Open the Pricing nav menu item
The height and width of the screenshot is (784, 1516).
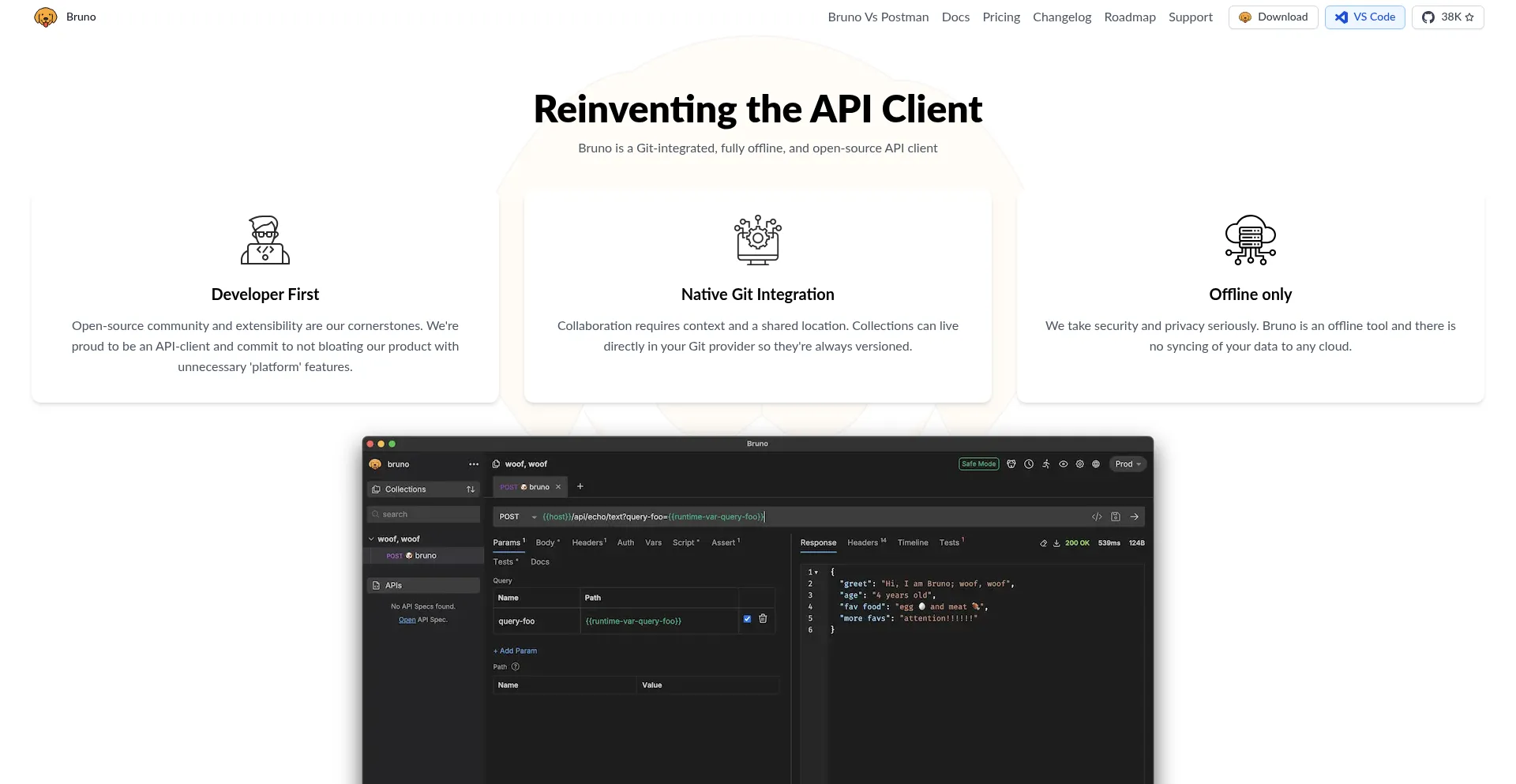(1001, 17)
